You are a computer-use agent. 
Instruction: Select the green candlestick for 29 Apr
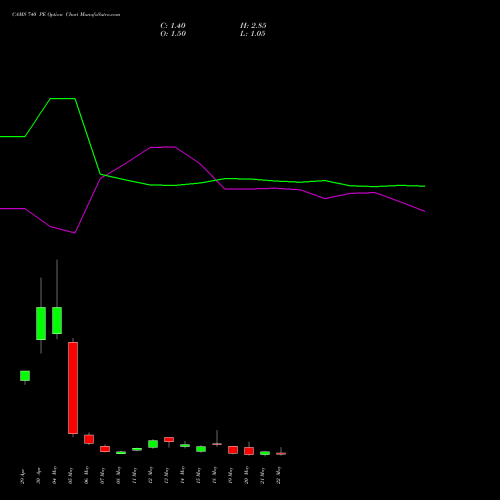(25, 376)
